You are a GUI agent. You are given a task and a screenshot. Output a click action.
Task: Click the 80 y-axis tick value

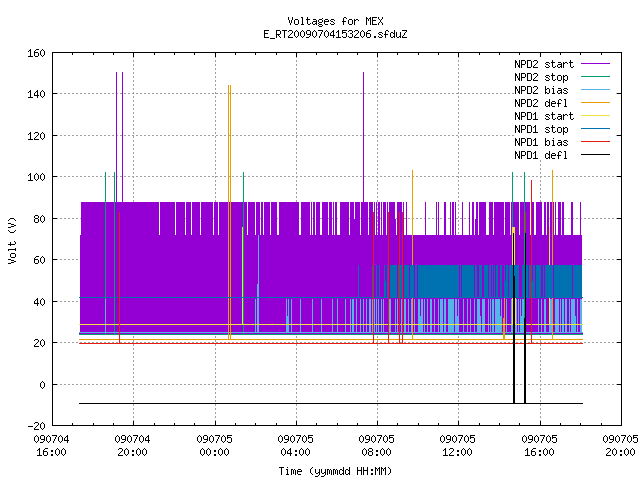pyautogui.click(x=39, y=219)
